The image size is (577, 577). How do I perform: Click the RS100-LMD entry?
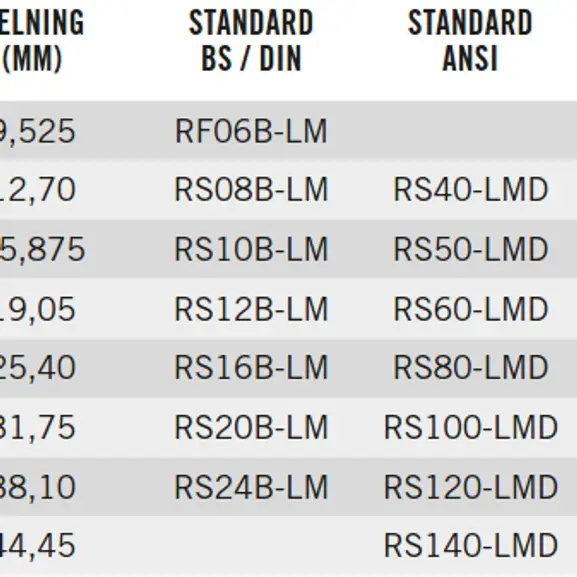pos(471,427)
